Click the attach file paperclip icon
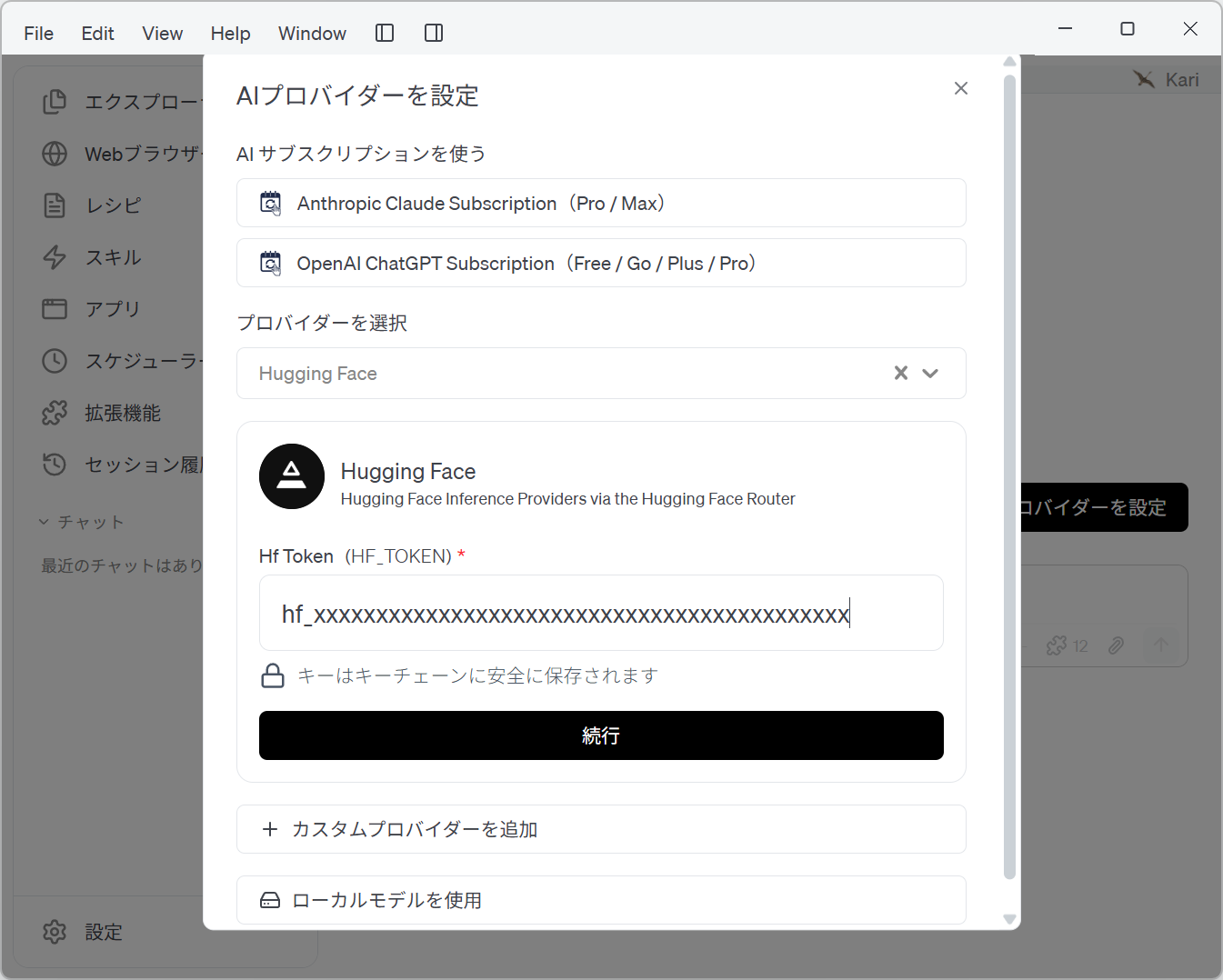The image size is (1223, 980). [x=1117, y=645]
